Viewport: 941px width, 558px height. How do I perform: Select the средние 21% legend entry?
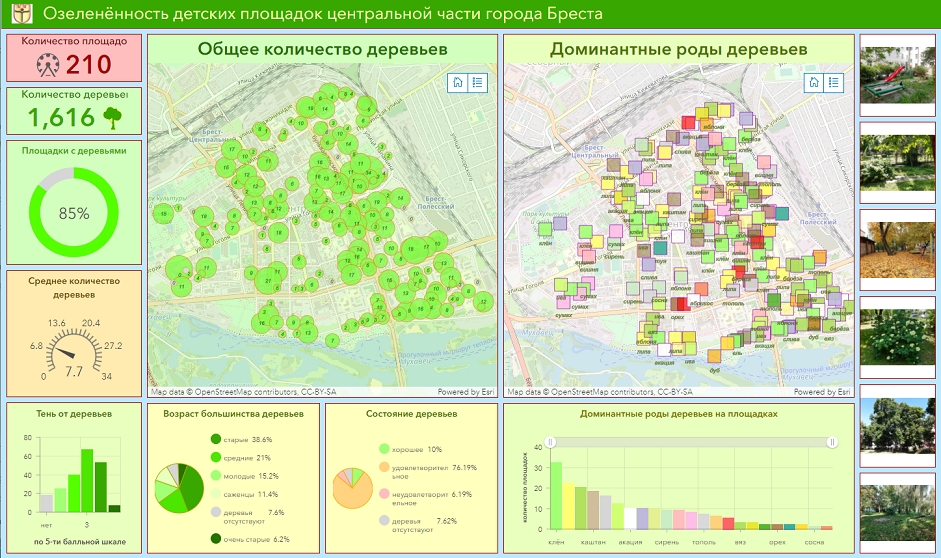241,457
